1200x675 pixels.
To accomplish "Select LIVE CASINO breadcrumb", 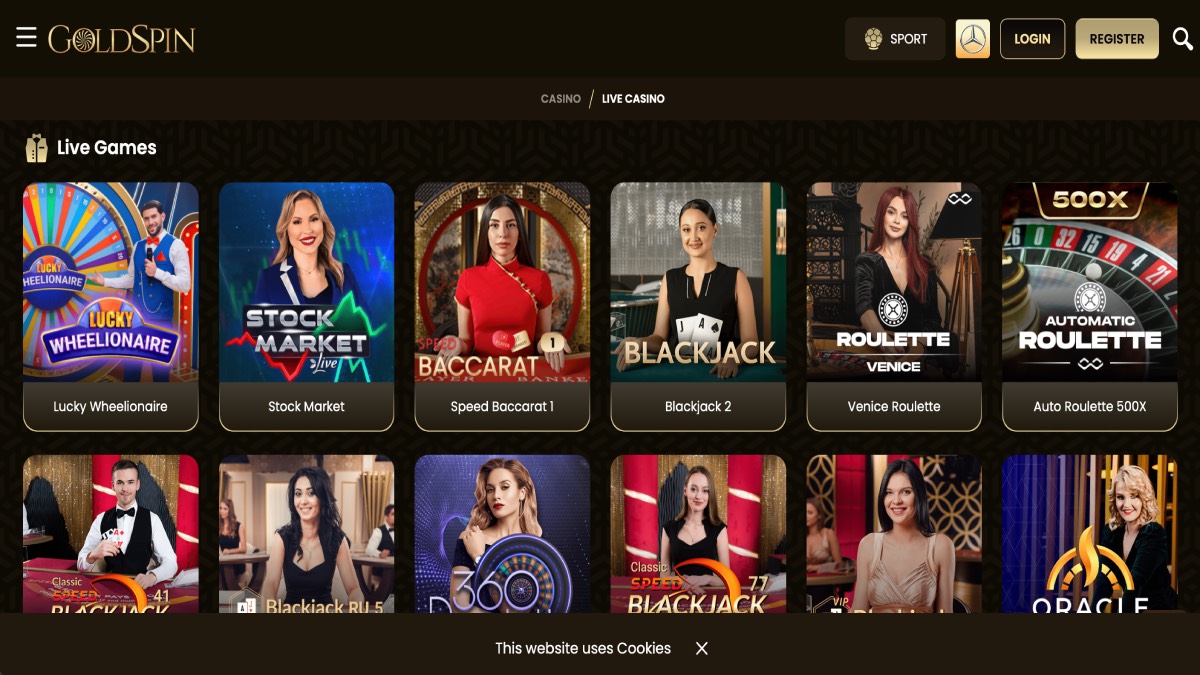I will (x=633, y=99).
